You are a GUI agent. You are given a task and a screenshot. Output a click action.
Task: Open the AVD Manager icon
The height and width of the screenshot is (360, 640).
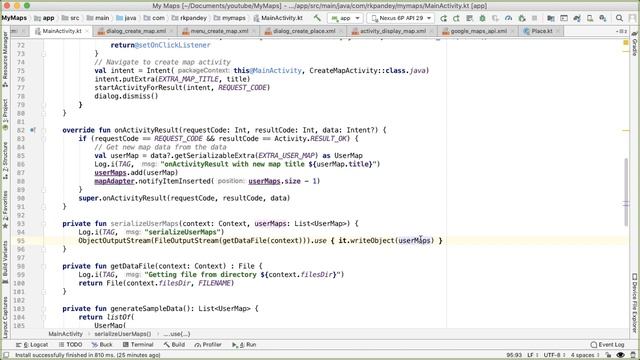pos(590,18)
